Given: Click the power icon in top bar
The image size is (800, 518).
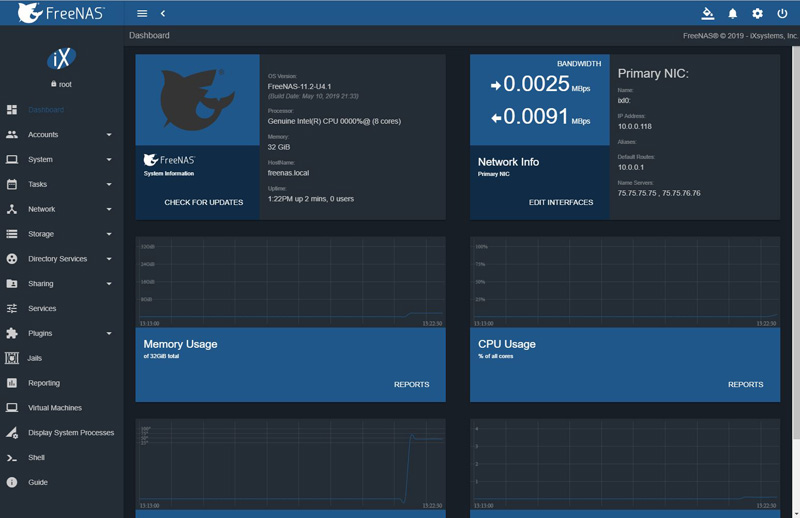Looking at the screenshot, I should [x=782, y=13].
